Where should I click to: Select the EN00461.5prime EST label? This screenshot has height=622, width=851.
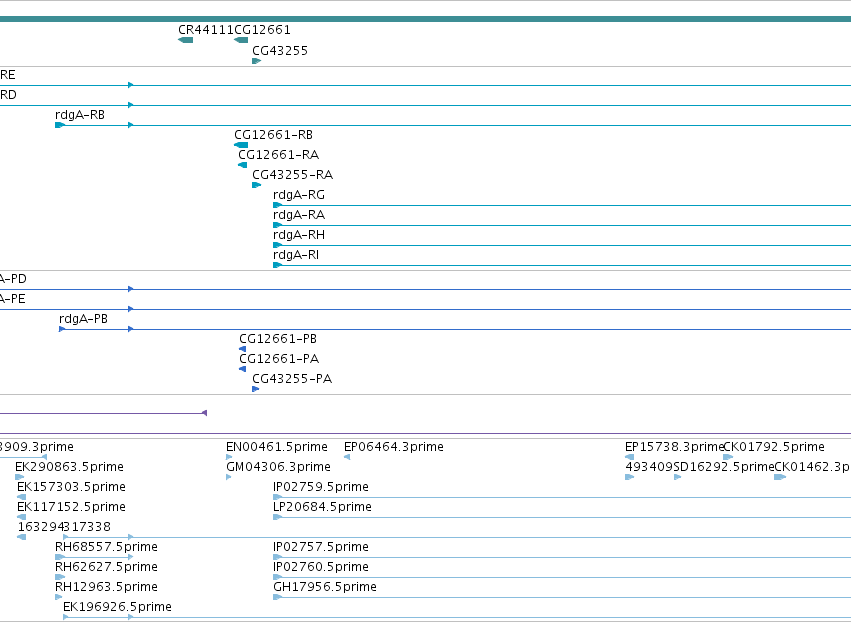point(277,447)
